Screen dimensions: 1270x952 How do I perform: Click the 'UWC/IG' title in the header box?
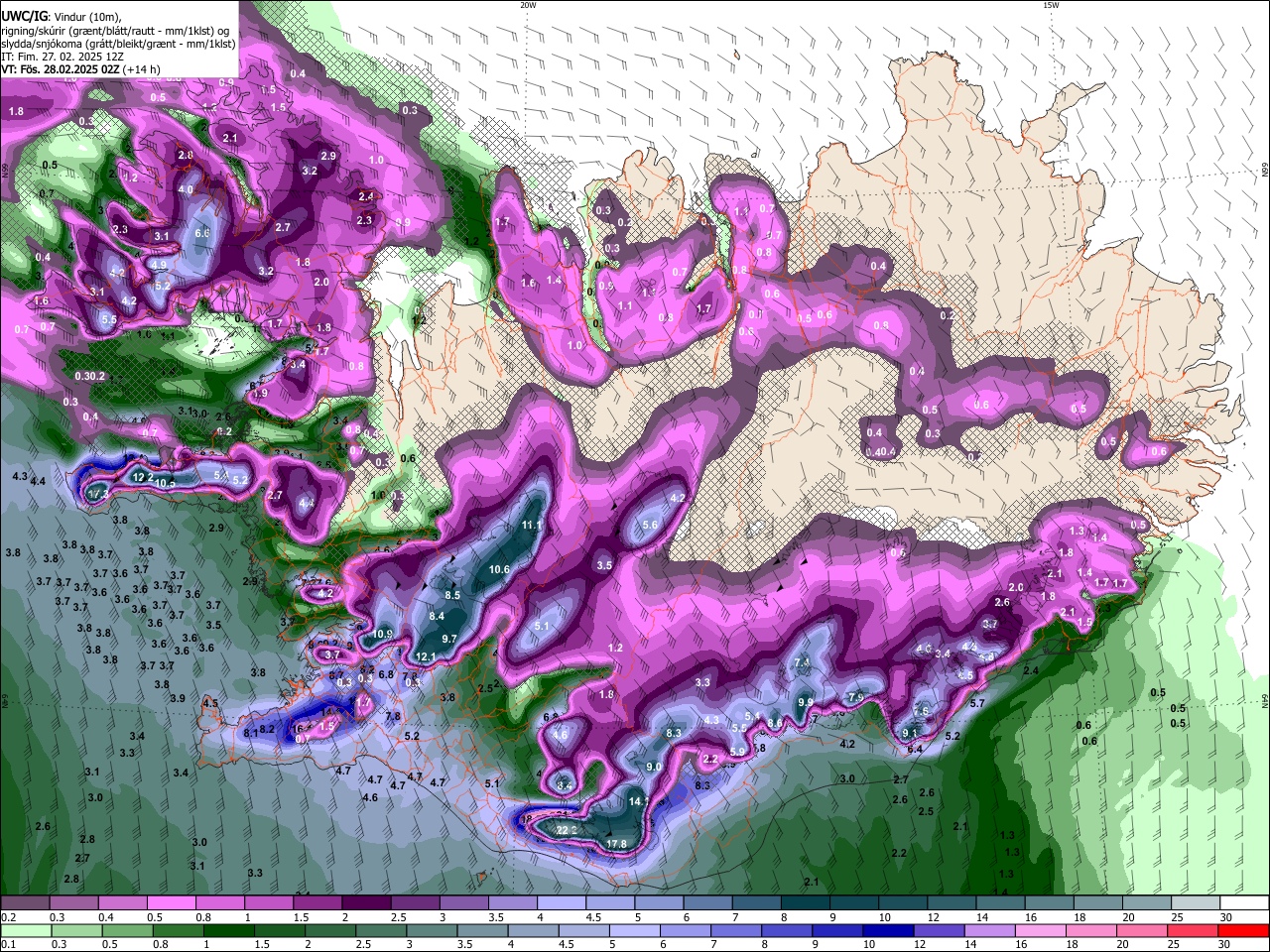pos(25,15)
